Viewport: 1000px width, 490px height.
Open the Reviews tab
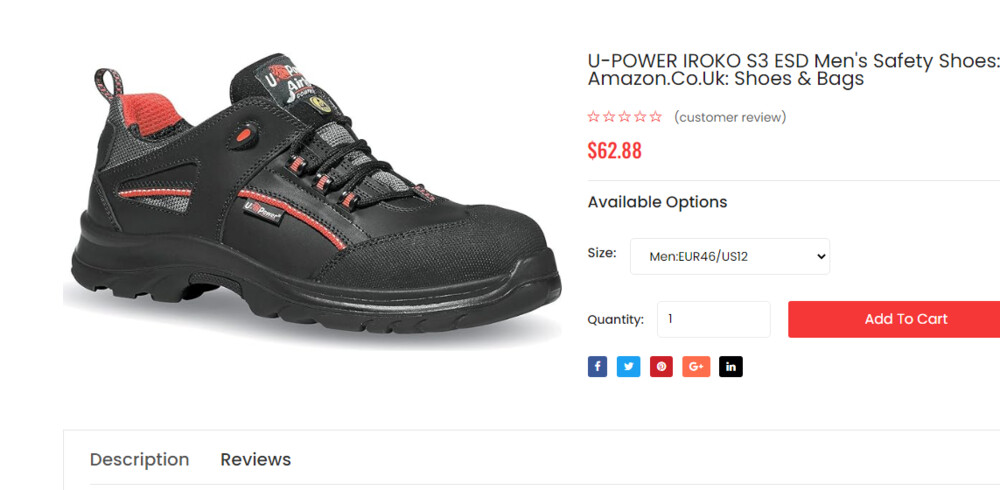pyautogui.click(x=256, y=459)
